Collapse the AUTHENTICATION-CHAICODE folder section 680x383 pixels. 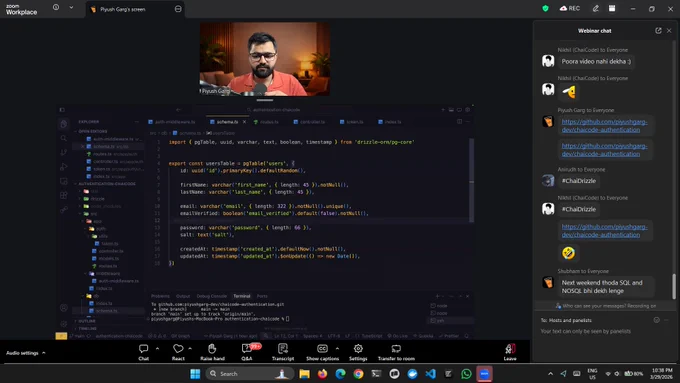click(x=106, y=184)
